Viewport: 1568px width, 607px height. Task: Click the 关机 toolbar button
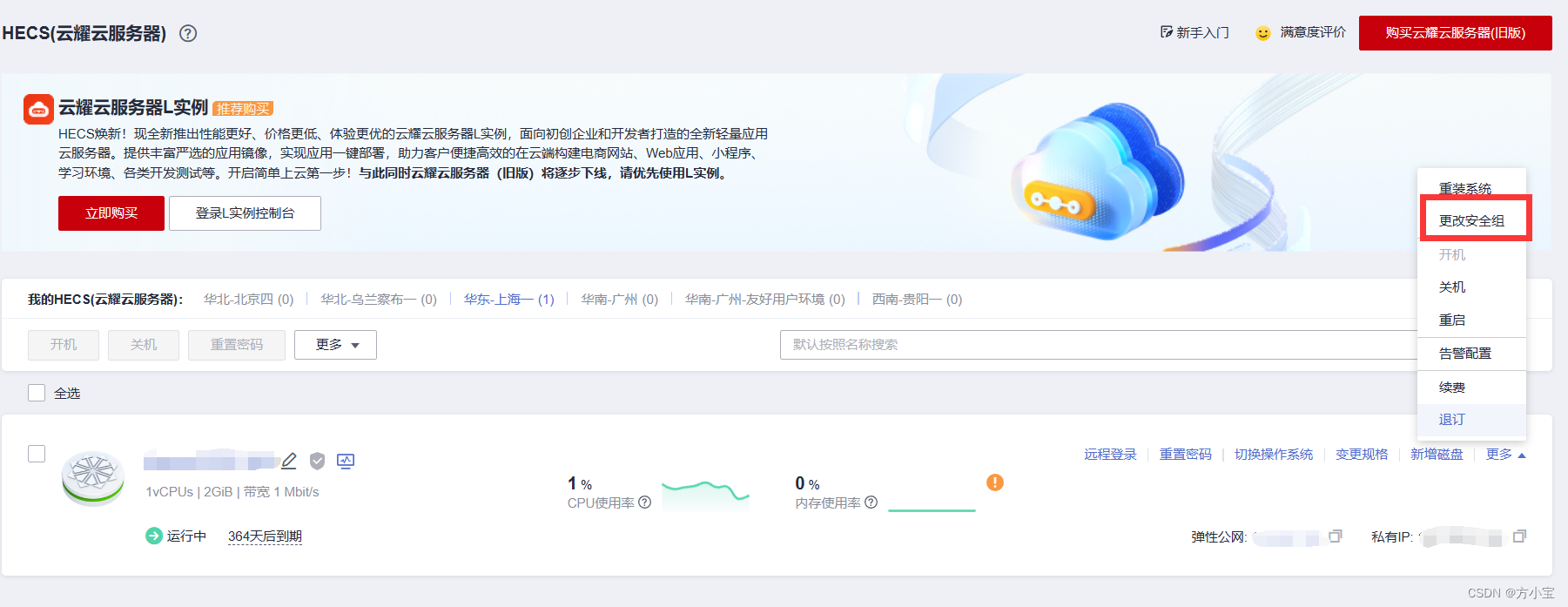(144, 345)
